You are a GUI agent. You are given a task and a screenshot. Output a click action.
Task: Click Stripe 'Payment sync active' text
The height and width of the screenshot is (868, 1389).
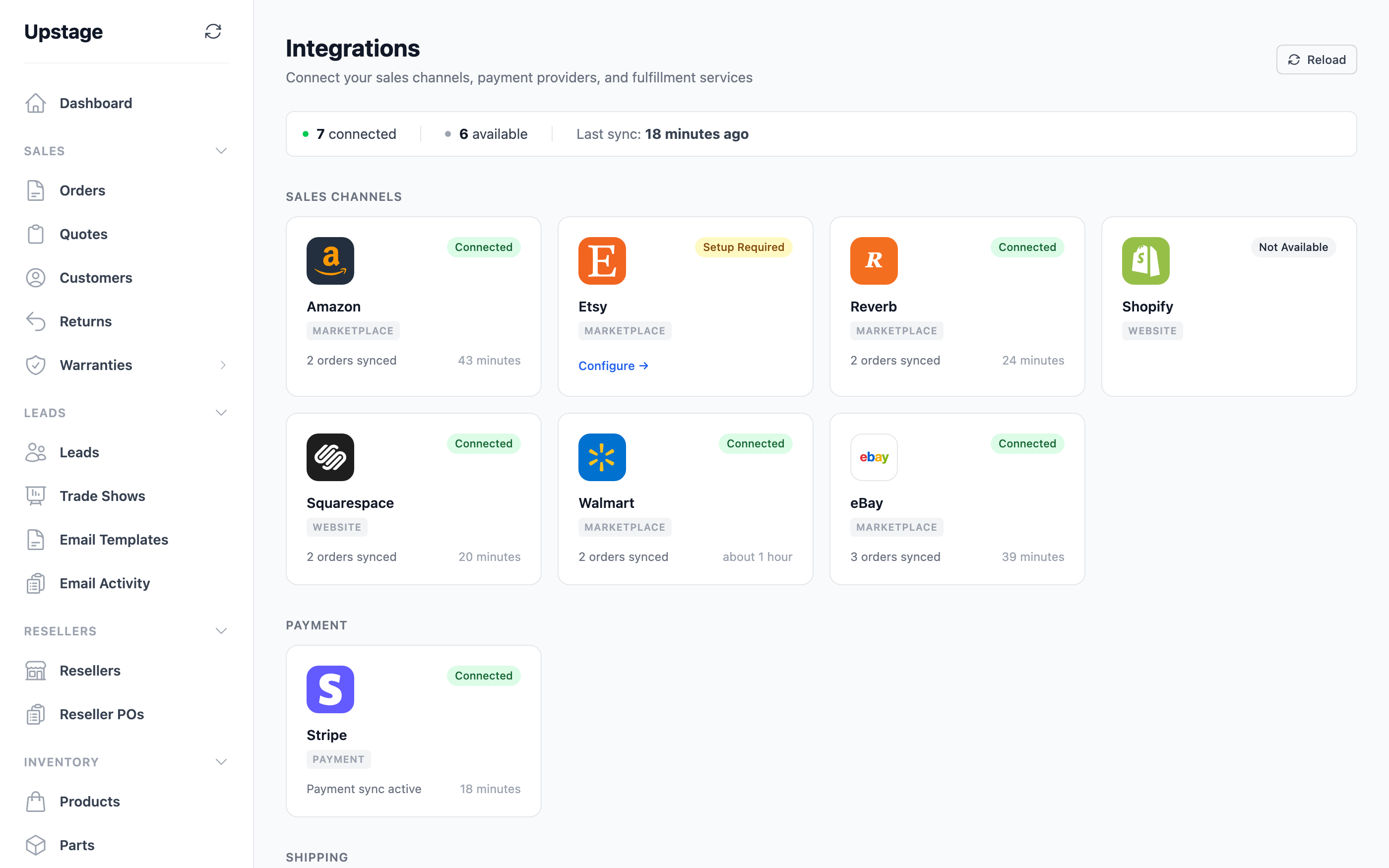pyautogui.click(x=364, y=789)
